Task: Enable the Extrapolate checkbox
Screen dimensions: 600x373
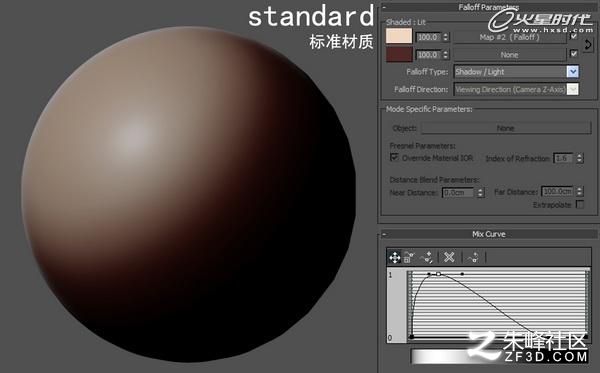Action: click(x=580, y=205)
